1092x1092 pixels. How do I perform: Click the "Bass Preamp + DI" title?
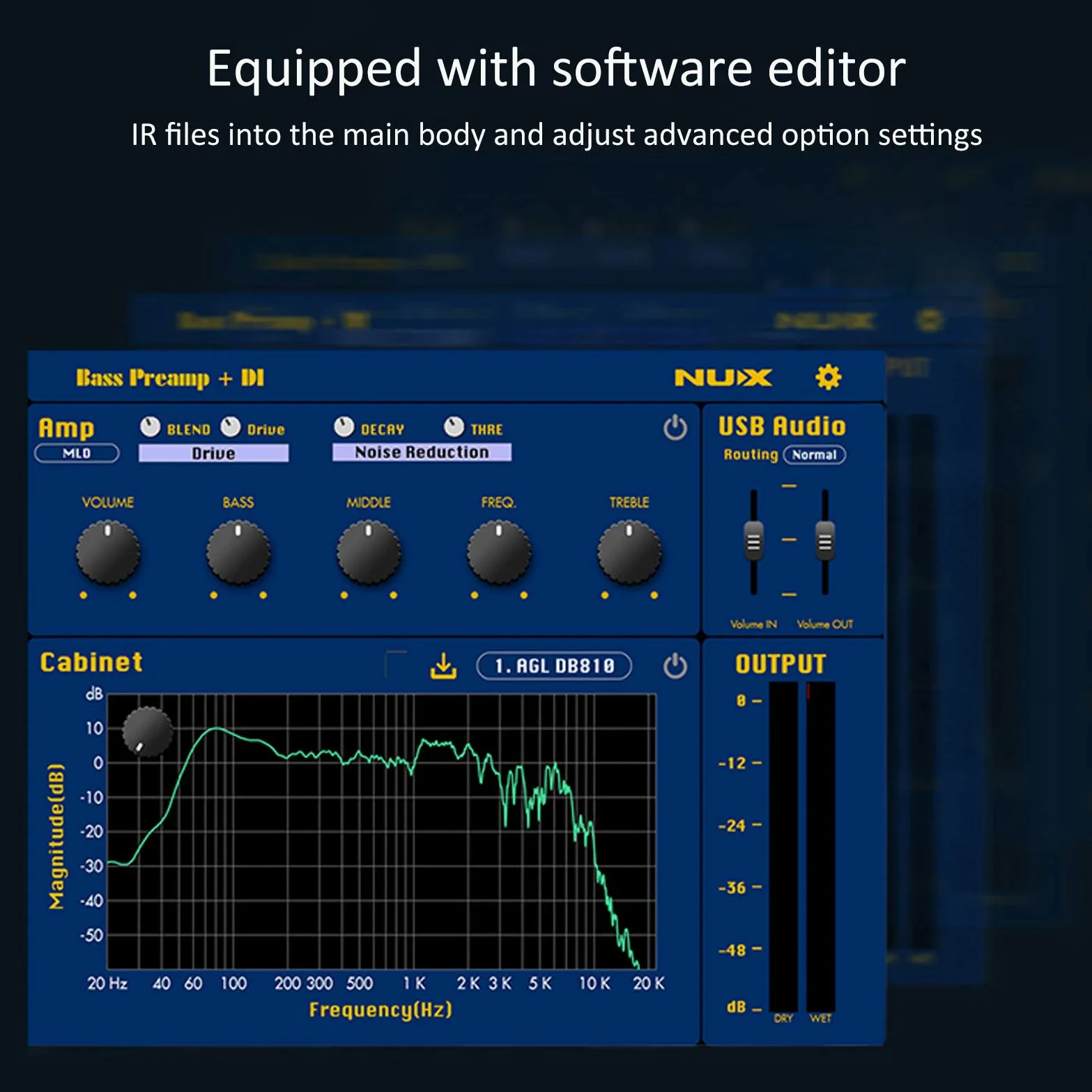coord(170,378)
